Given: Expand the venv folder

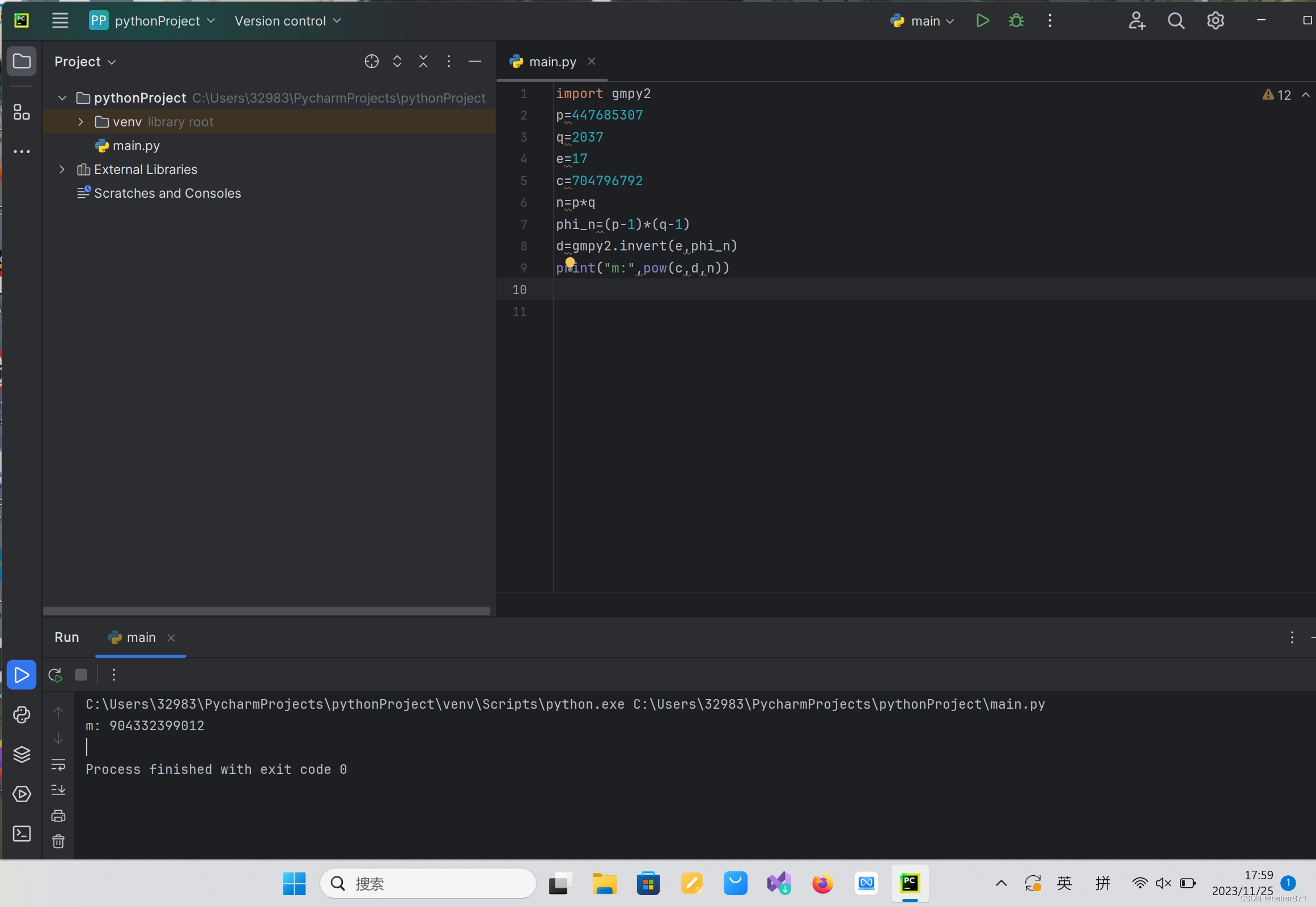Looking at the screenshot, I should pyautogui.click(x=80, y=122).
